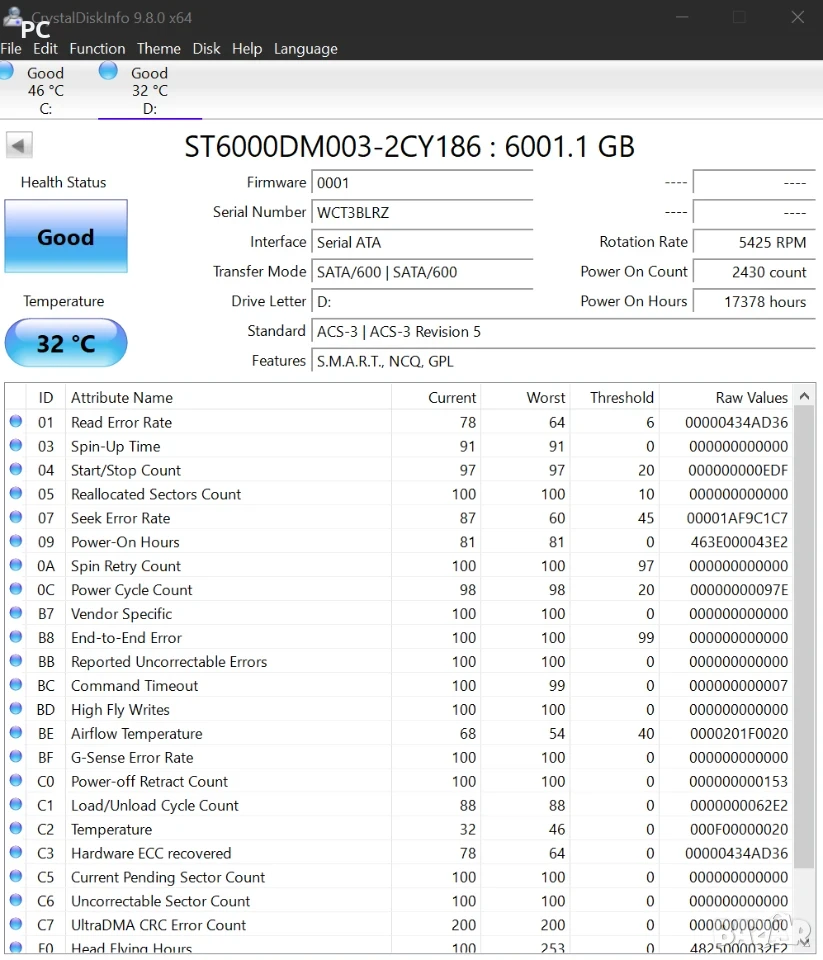Click the attribute list vertical scrollbar thumb

(x=805, y=637)
